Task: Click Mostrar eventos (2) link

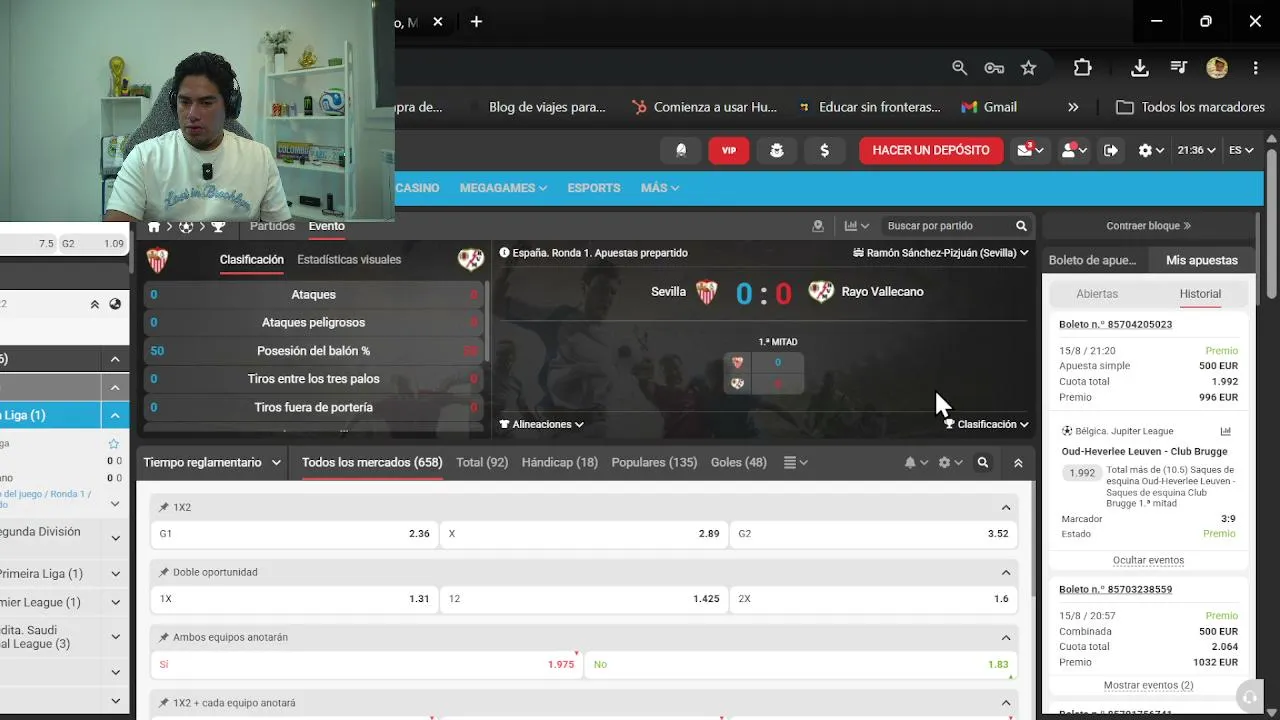Action: pos(1148,685)
